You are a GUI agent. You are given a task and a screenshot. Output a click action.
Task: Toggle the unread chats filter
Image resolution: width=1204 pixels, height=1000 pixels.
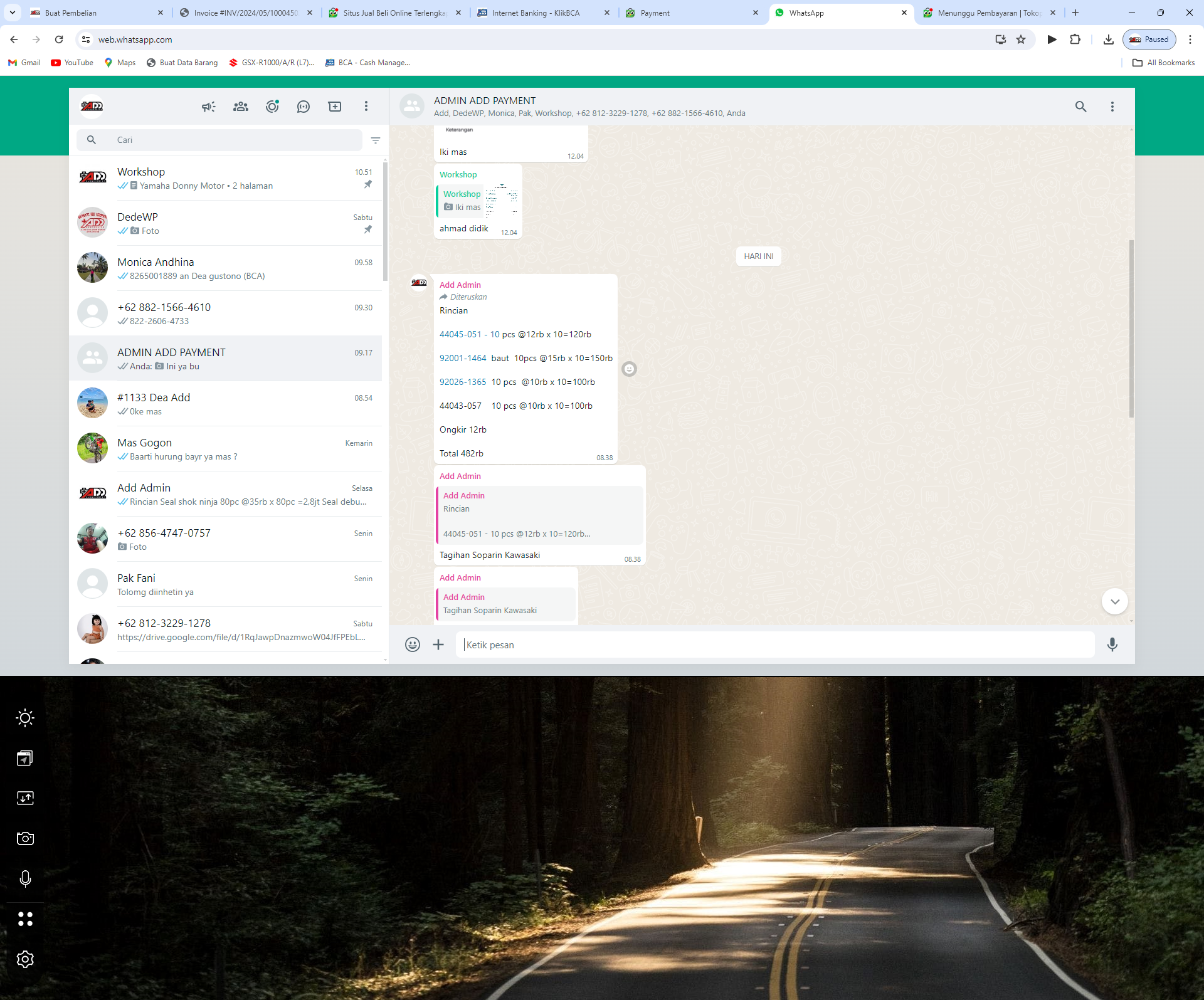[x=376, y=140]
